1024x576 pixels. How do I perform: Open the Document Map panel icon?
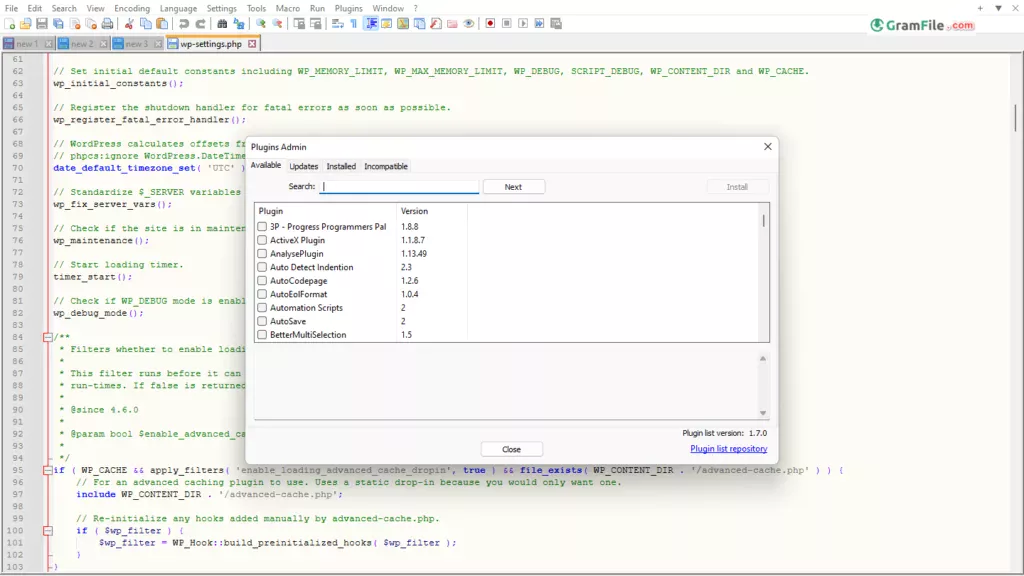coord(403,24)
